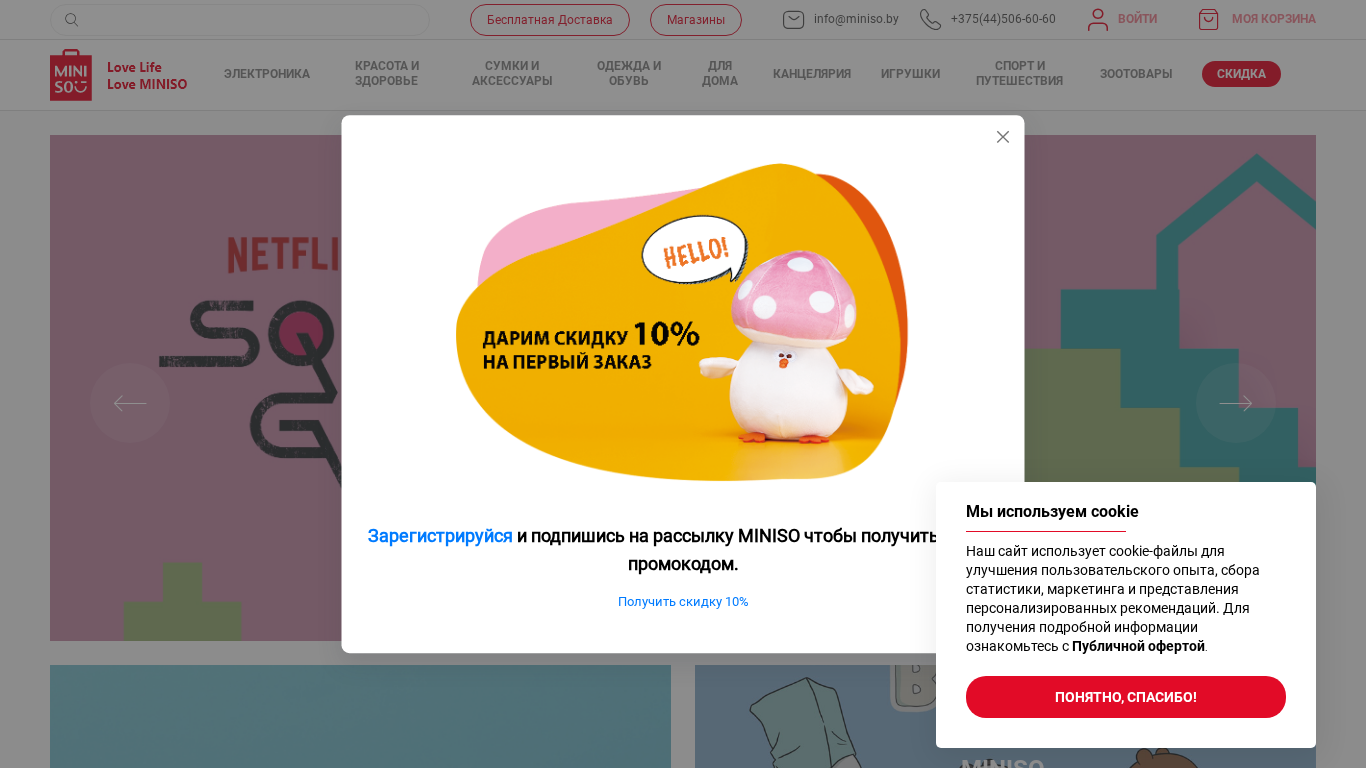Open the info@miniso.by email link
The width and height of the screenshot is (1366, 768).
click(856, 19)
